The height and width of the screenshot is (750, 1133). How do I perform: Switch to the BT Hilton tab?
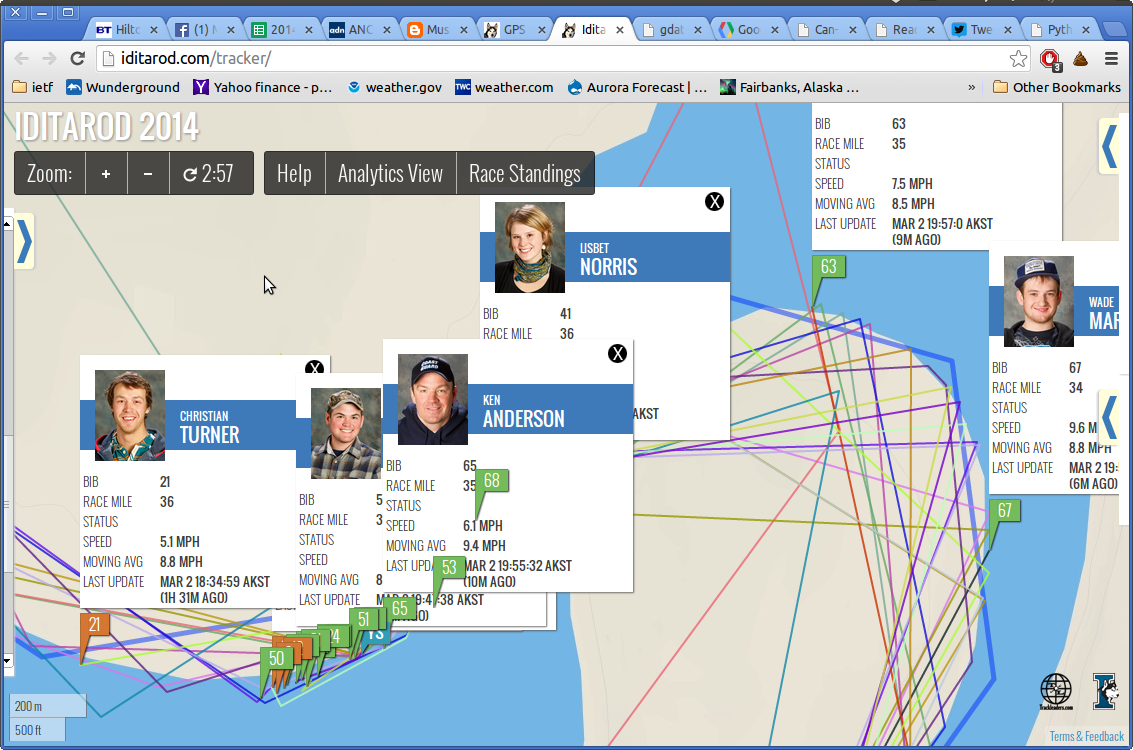[x=126, y=30]
